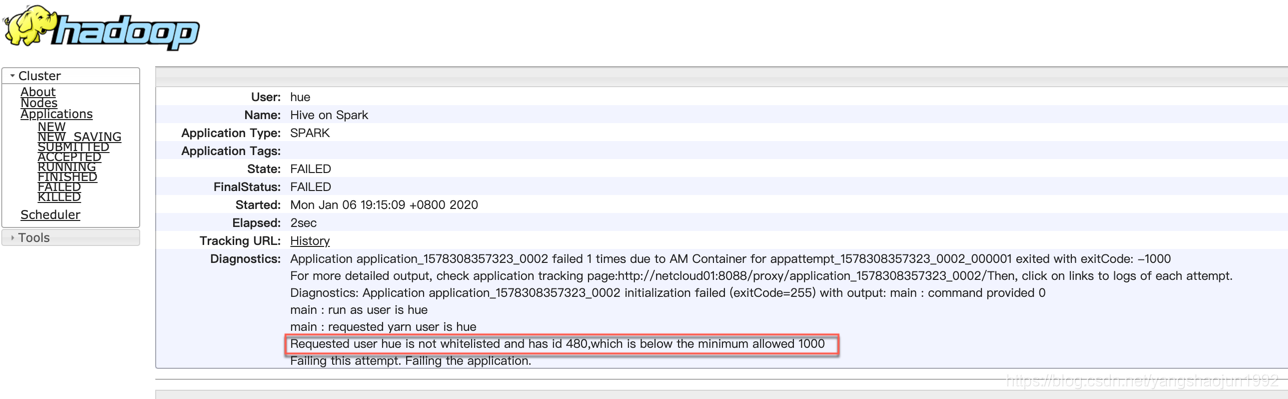Open the About link
This screenshot has height=399, width=1288.
(x=38, y=92)
